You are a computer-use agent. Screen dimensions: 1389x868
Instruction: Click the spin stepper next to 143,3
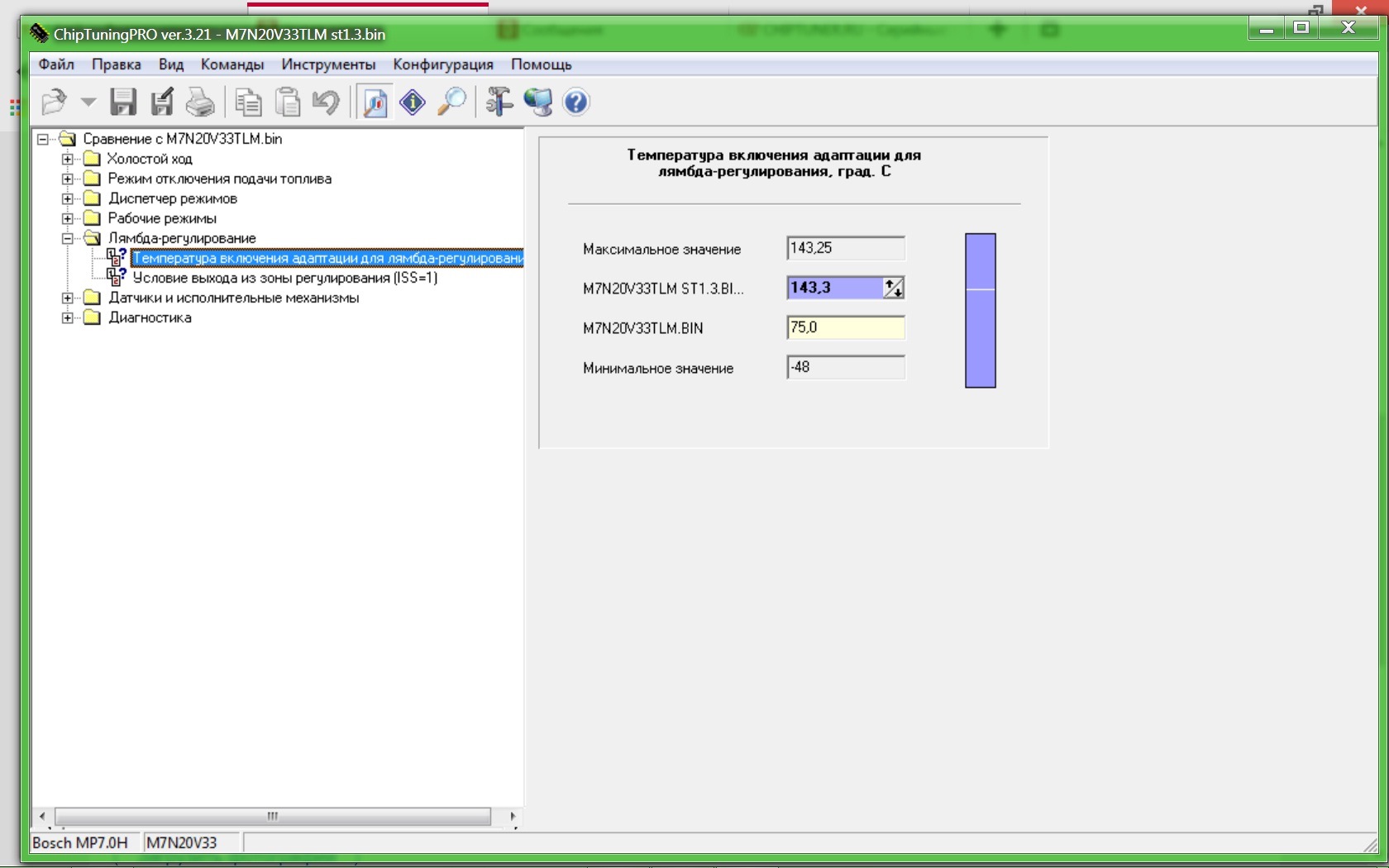click(x=894, y=288)
